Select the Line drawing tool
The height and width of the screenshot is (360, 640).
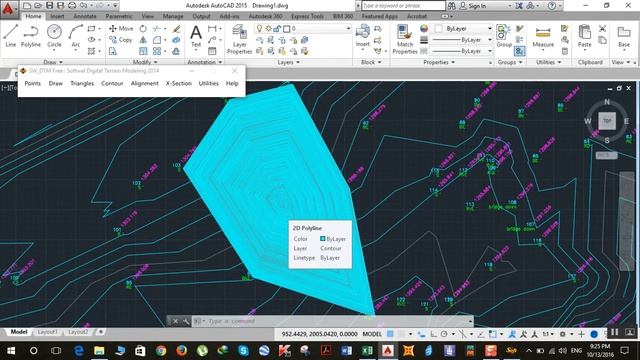point(11,36)
